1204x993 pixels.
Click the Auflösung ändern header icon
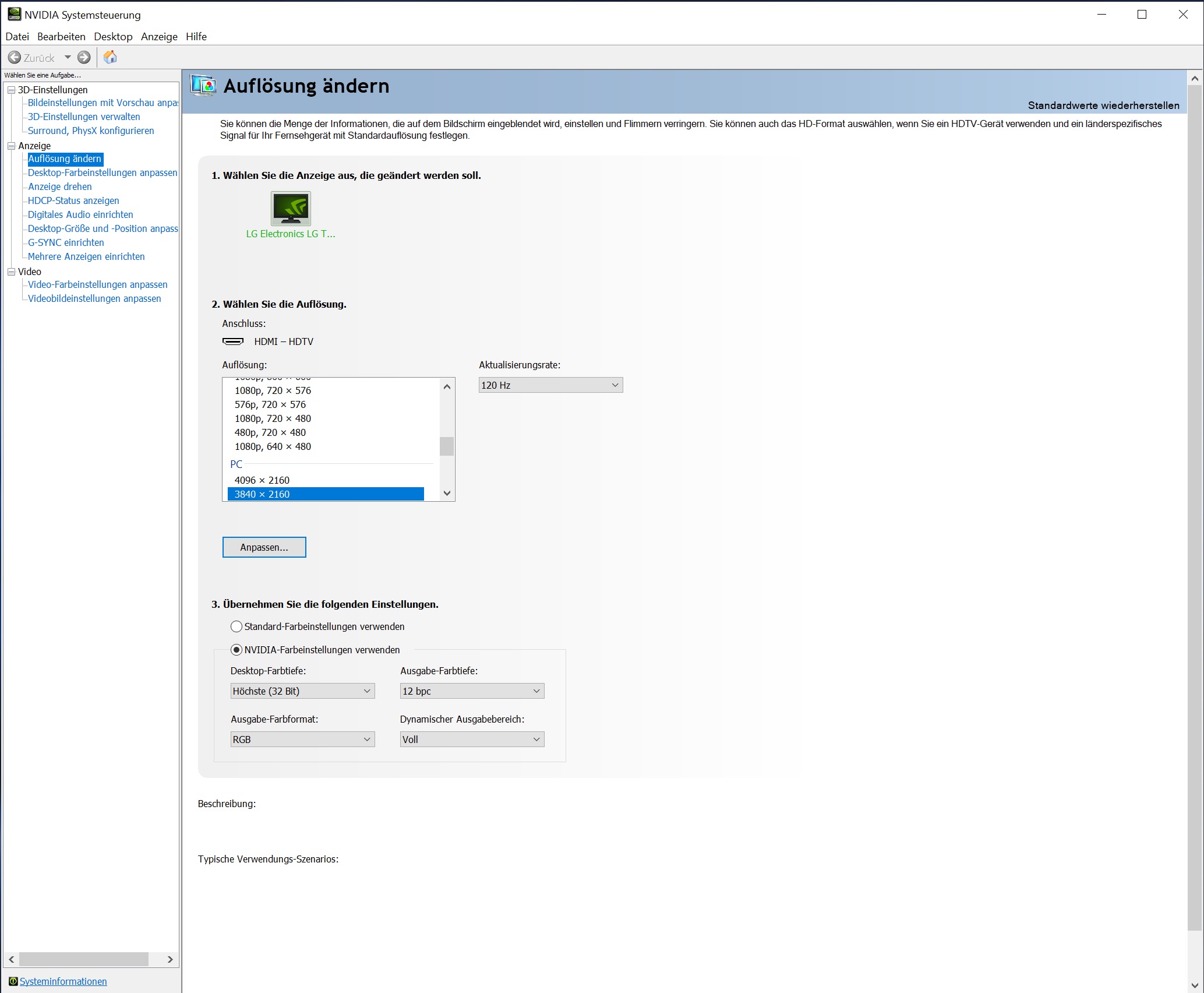203,86
